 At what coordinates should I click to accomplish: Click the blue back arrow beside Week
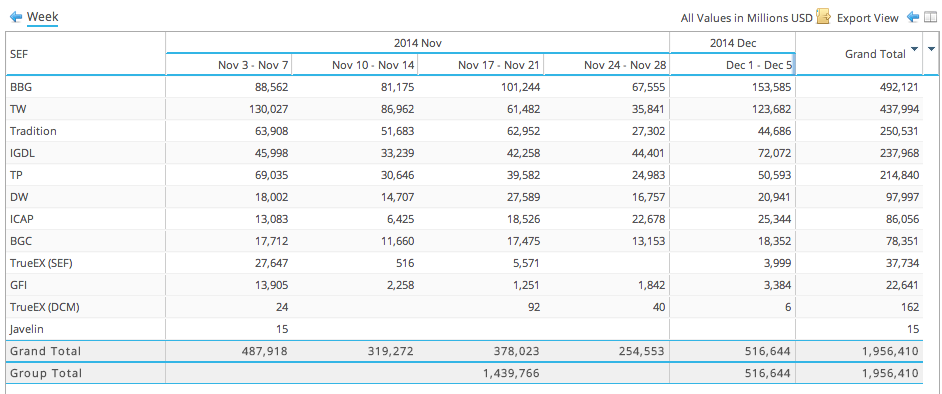point(16,17)
